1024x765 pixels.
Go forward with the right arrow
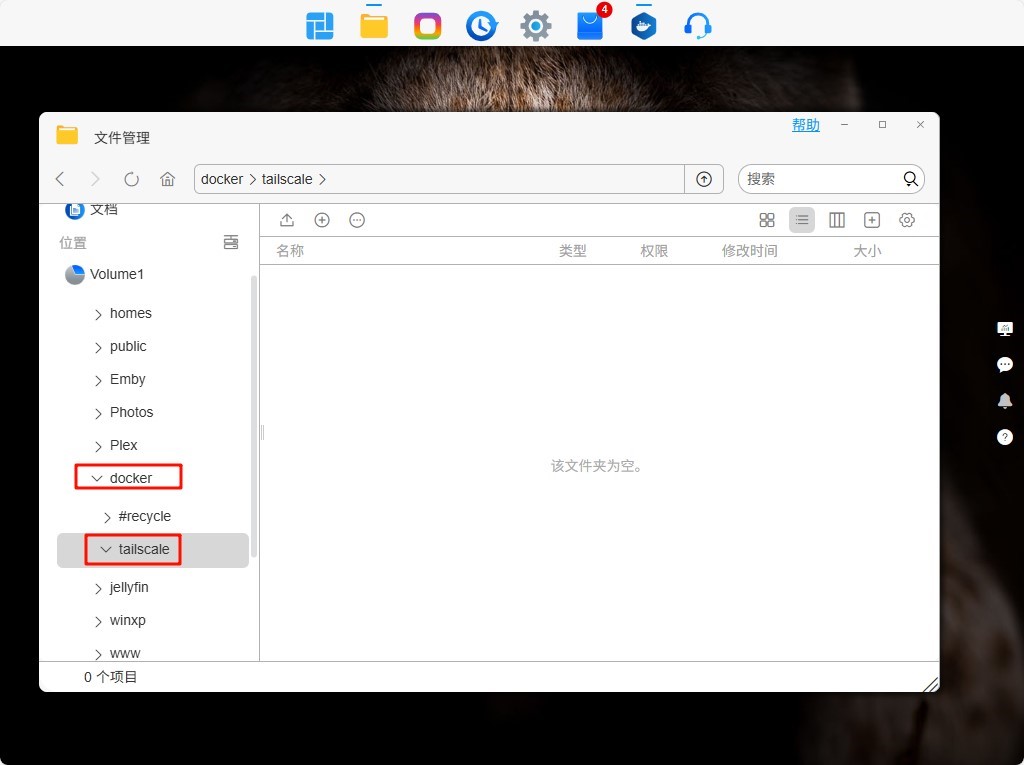[95, 179]
